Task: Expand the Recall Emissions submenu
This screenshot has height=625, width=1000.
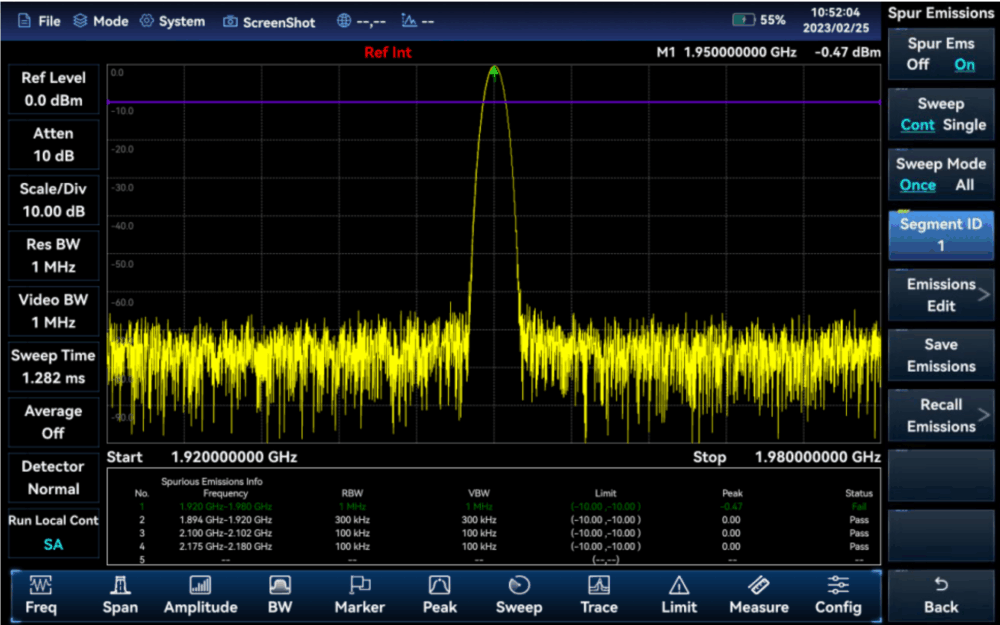Action: 940,415
